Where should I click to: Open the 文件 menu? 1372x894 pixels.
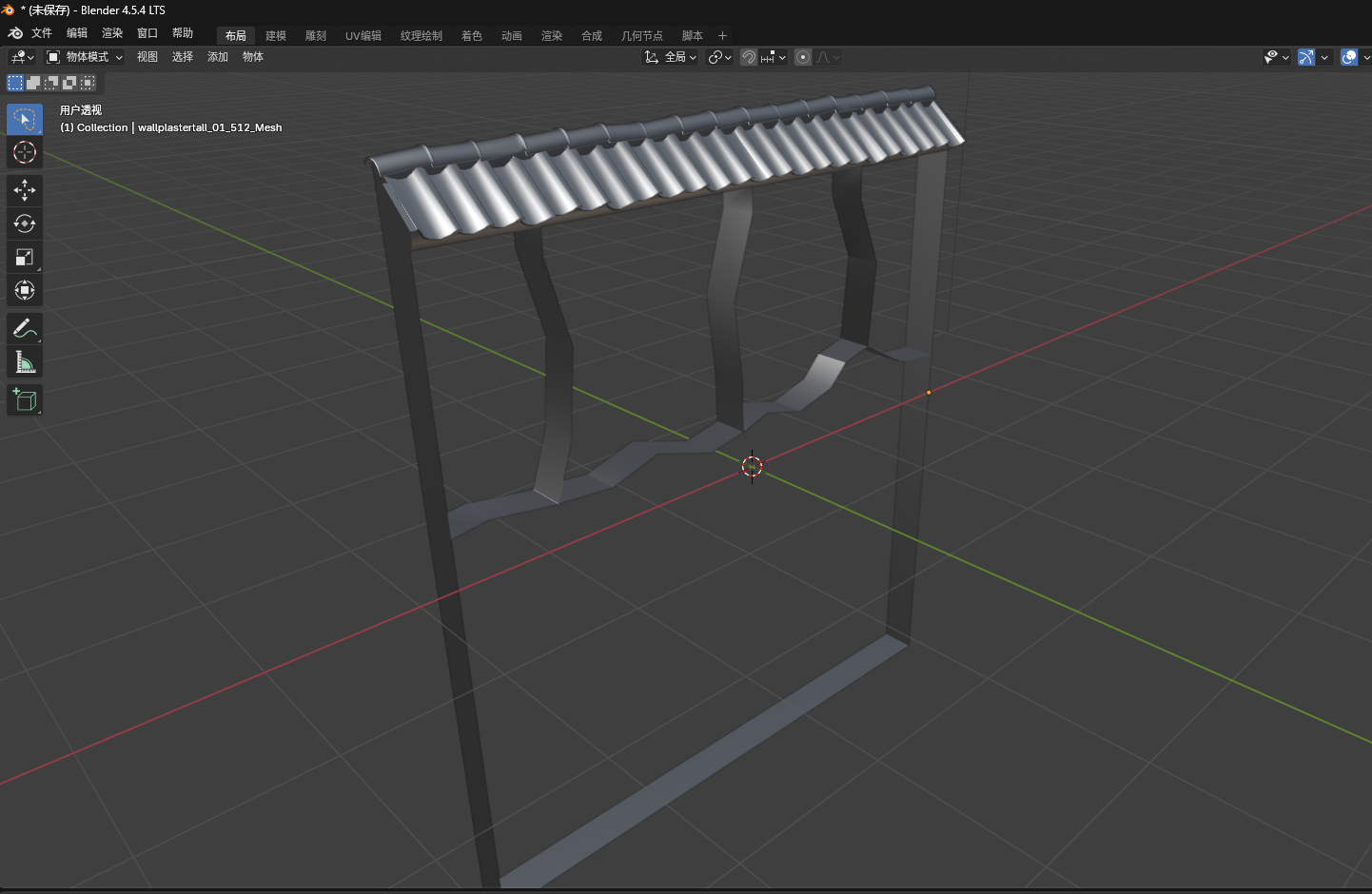42,33
